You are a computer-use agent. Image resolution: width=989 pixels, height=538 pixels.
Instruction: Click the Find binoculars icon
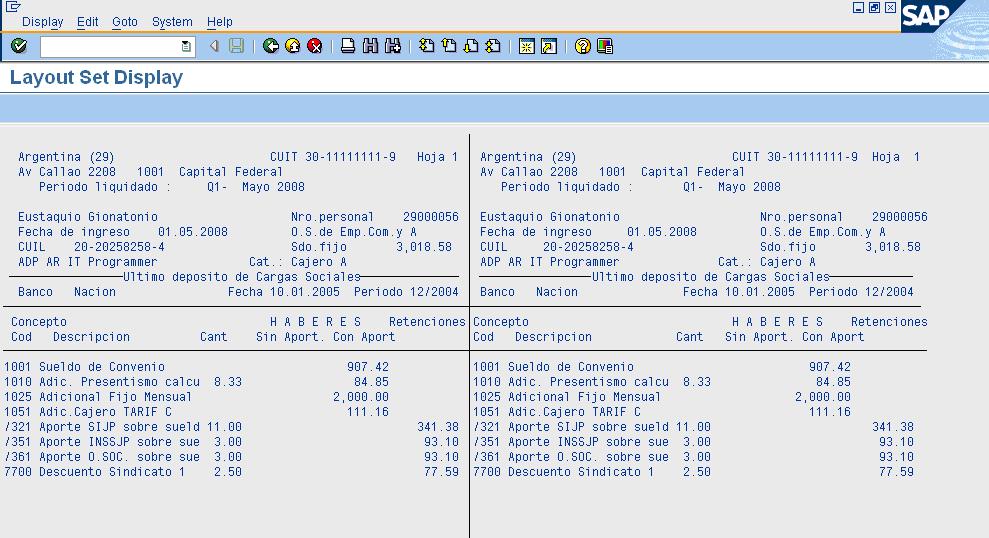[x=371, y=46]
